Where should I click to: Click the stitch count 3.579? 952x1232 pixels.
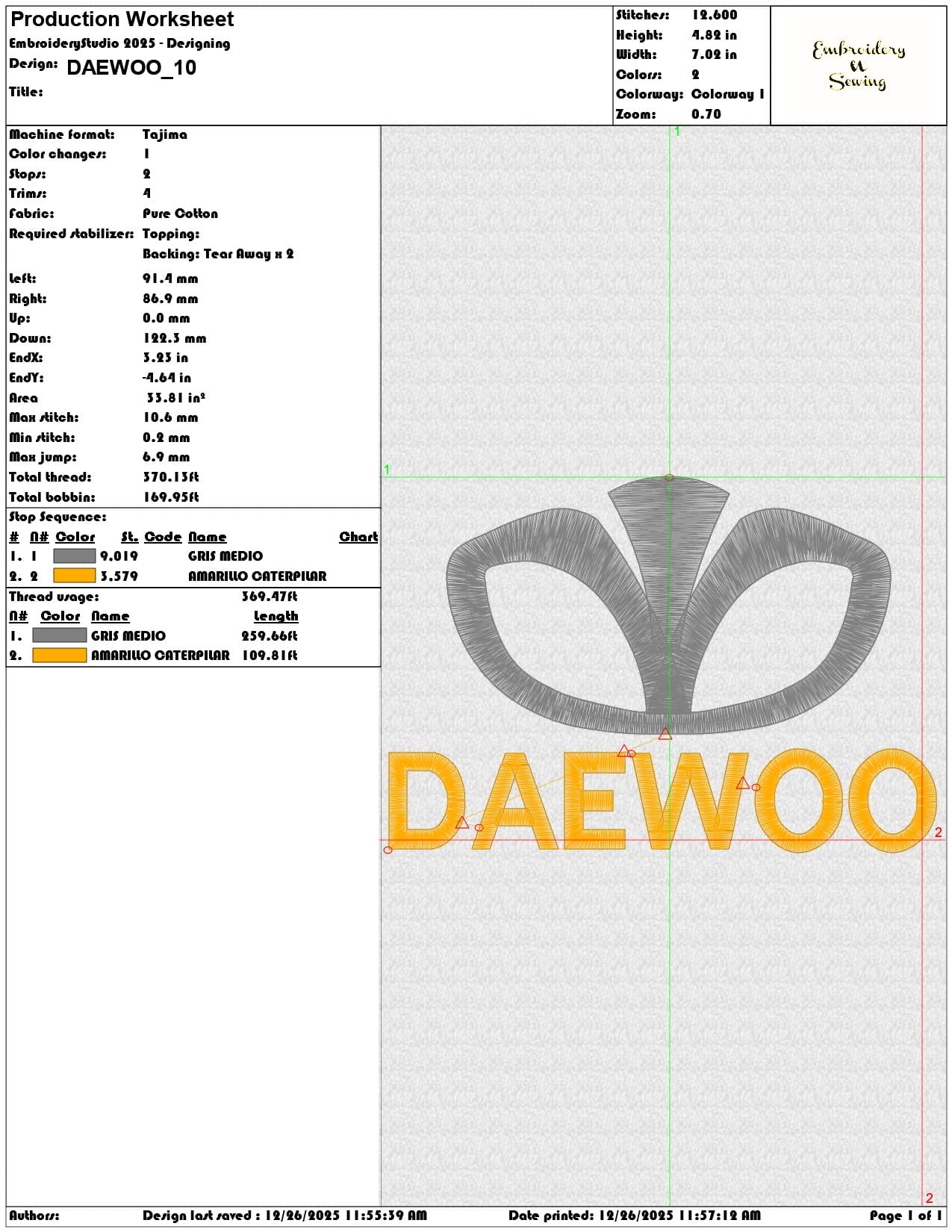pos(119,576)
